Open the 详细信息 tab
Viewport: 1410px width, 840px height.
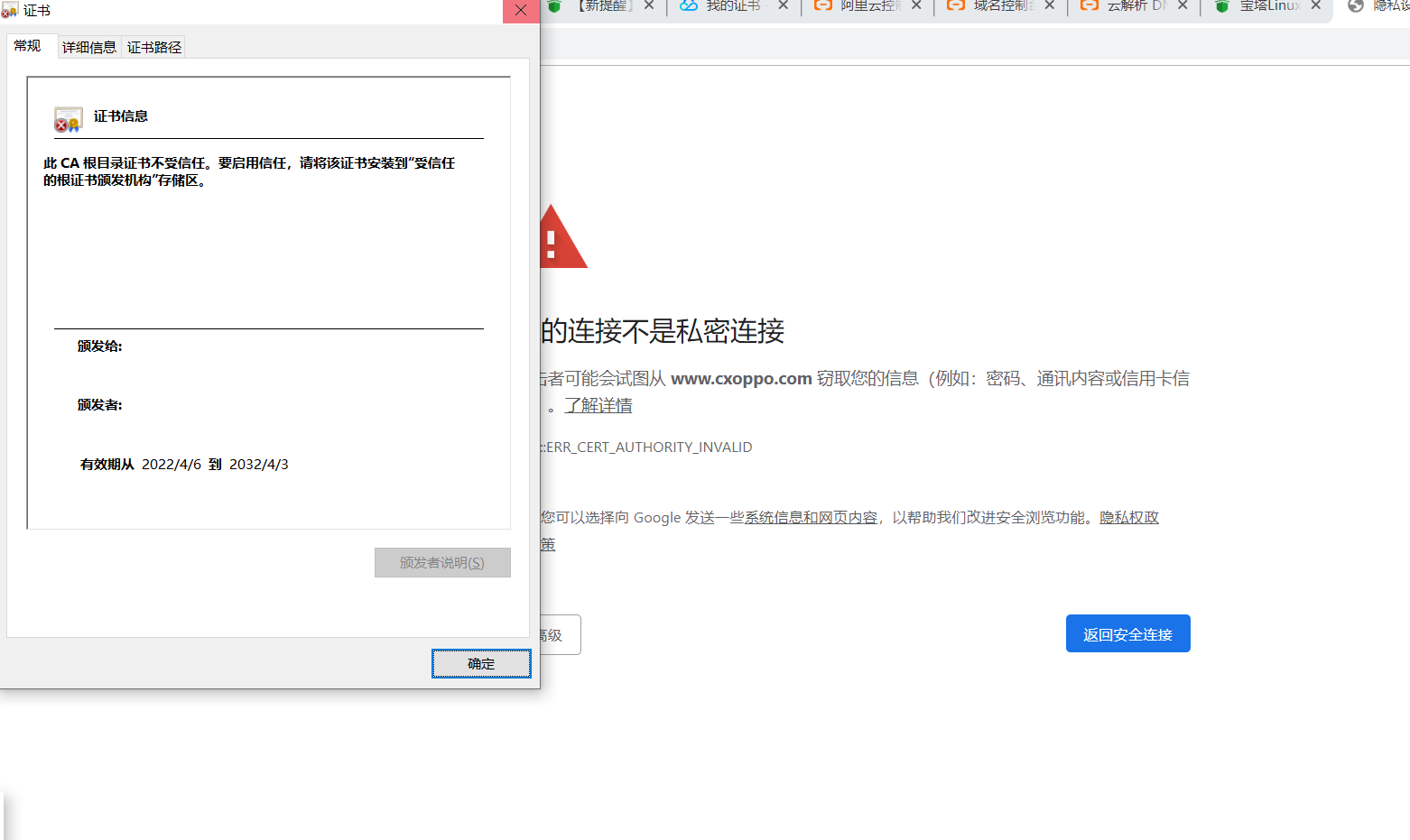89,47
